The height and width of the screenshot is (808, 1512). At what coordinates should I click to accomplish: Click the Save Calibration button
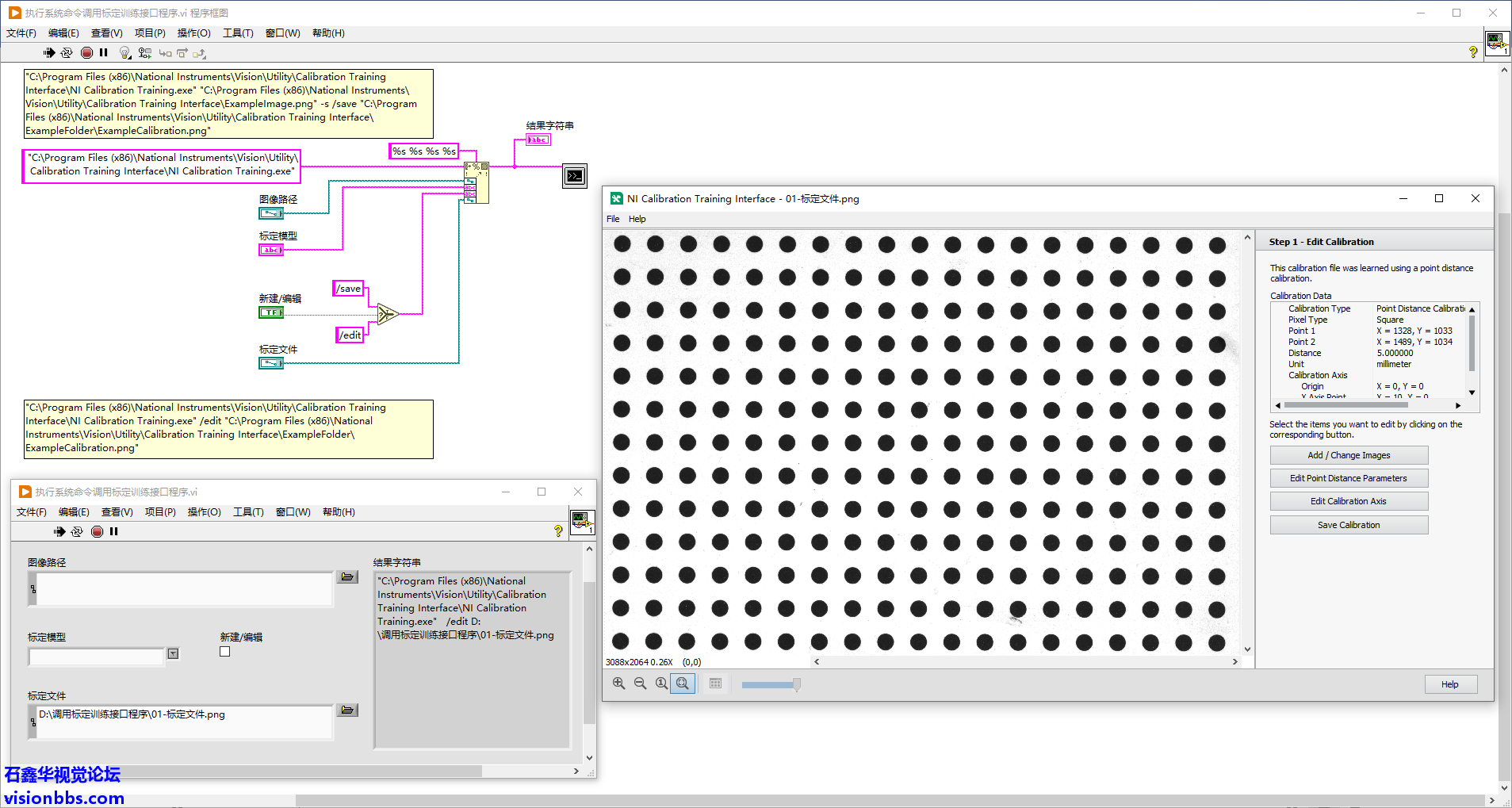(x=1349, y=525)
